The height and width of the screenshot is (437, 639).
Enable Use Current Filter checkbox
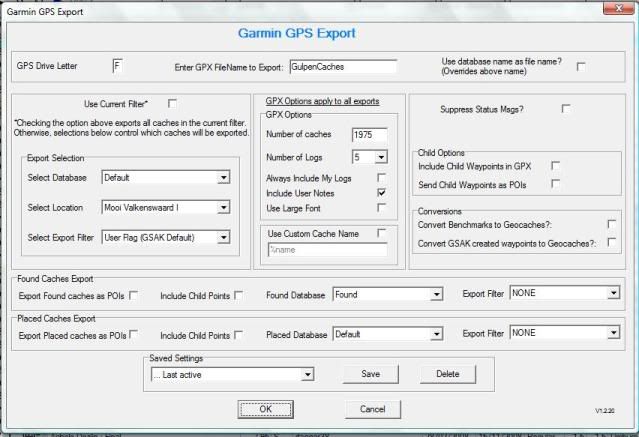pos(172,103)
